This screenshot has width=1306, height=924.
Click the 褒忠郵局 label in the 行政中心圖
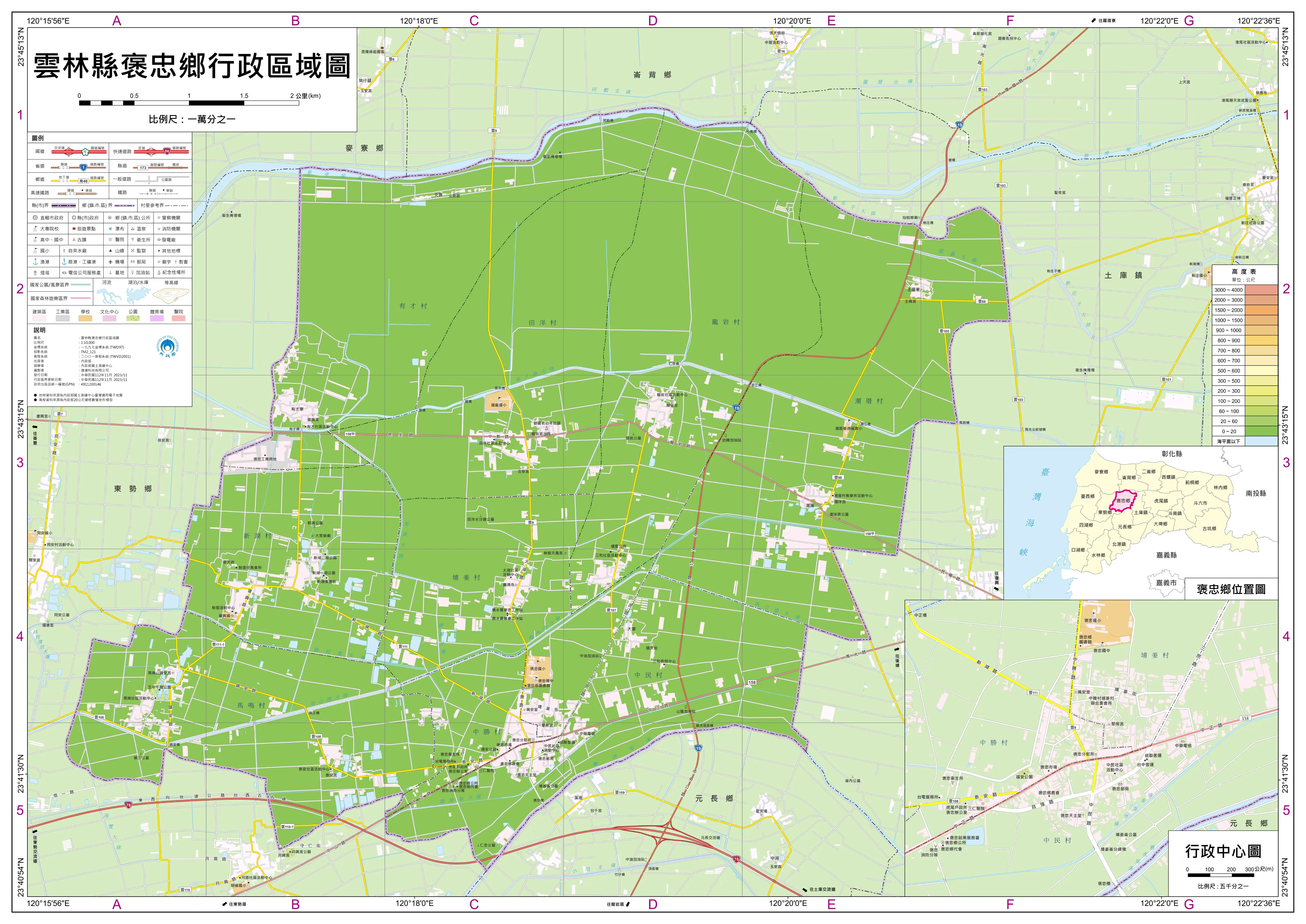pyautogui.click(x=1121, y=789)
